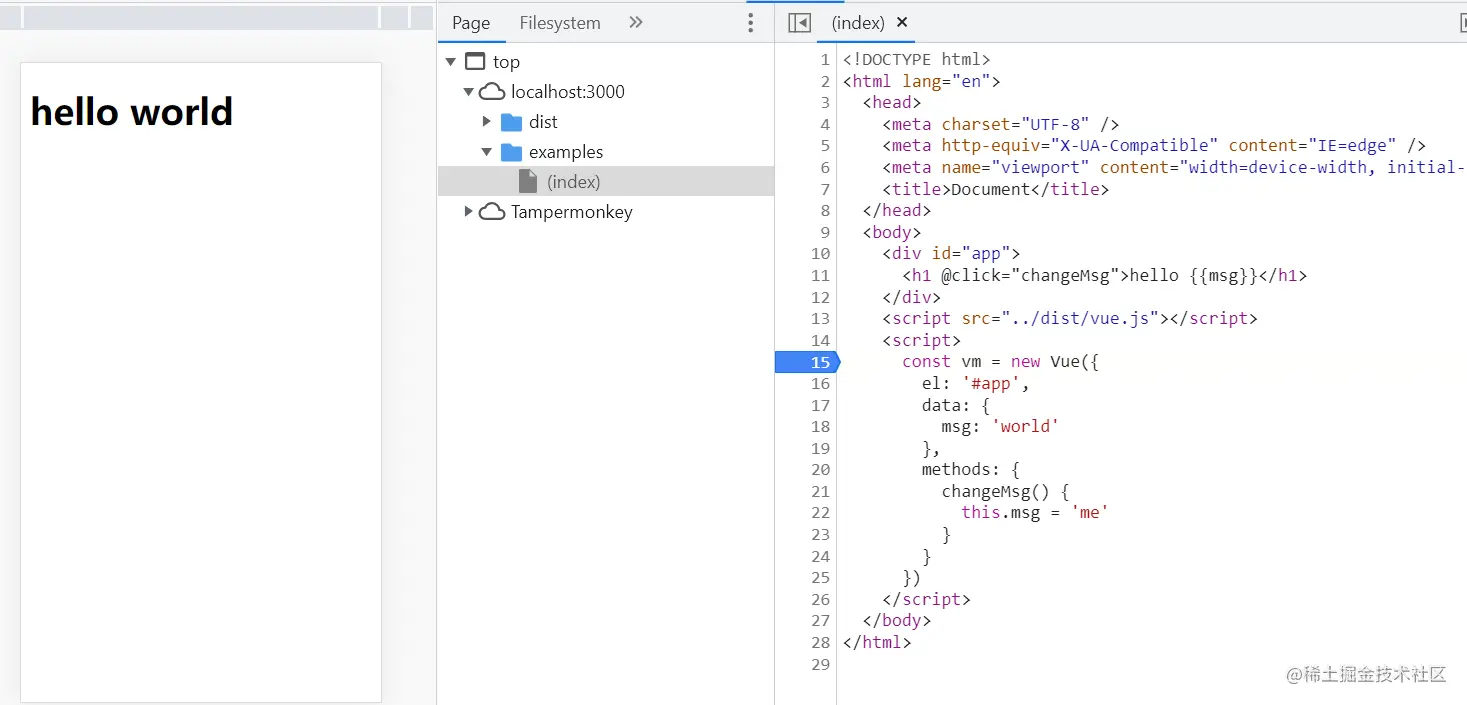Collapse the localhost:3000 node
The image size is (1467, 705).
[x=468, y=92]
